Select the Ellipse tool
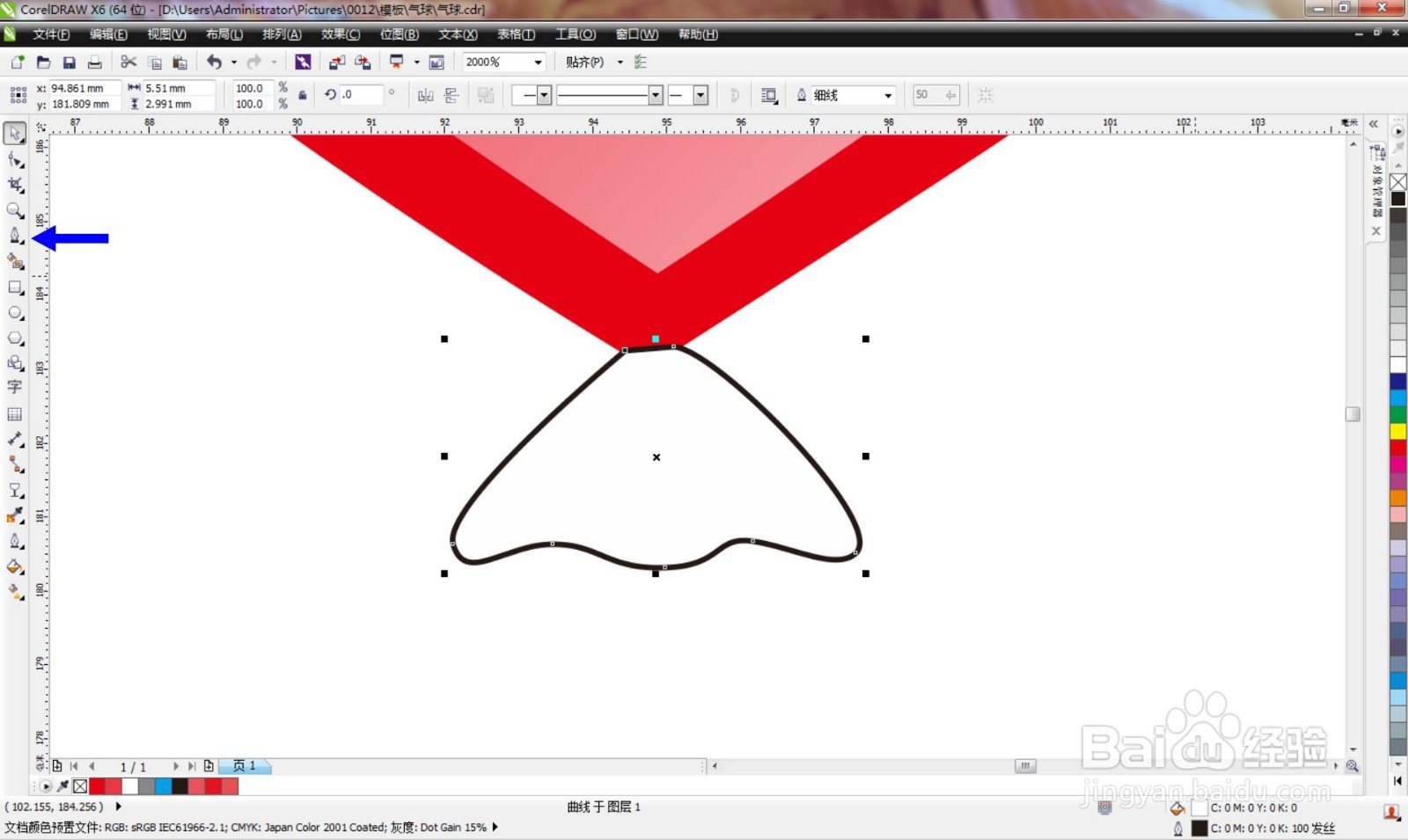Screen dimensions: 1408x840 tap(15, 312)
